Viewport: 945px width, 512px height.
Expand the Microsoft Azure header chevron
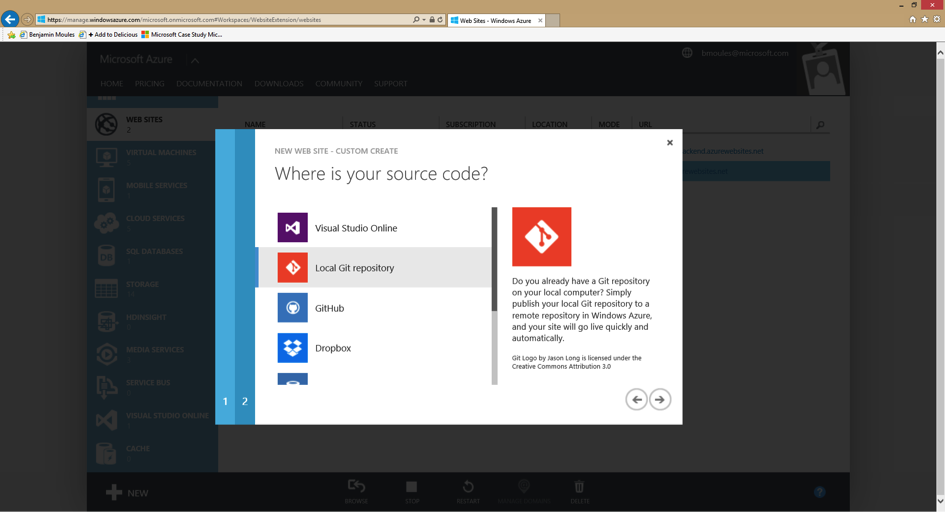tap(195, 60)
